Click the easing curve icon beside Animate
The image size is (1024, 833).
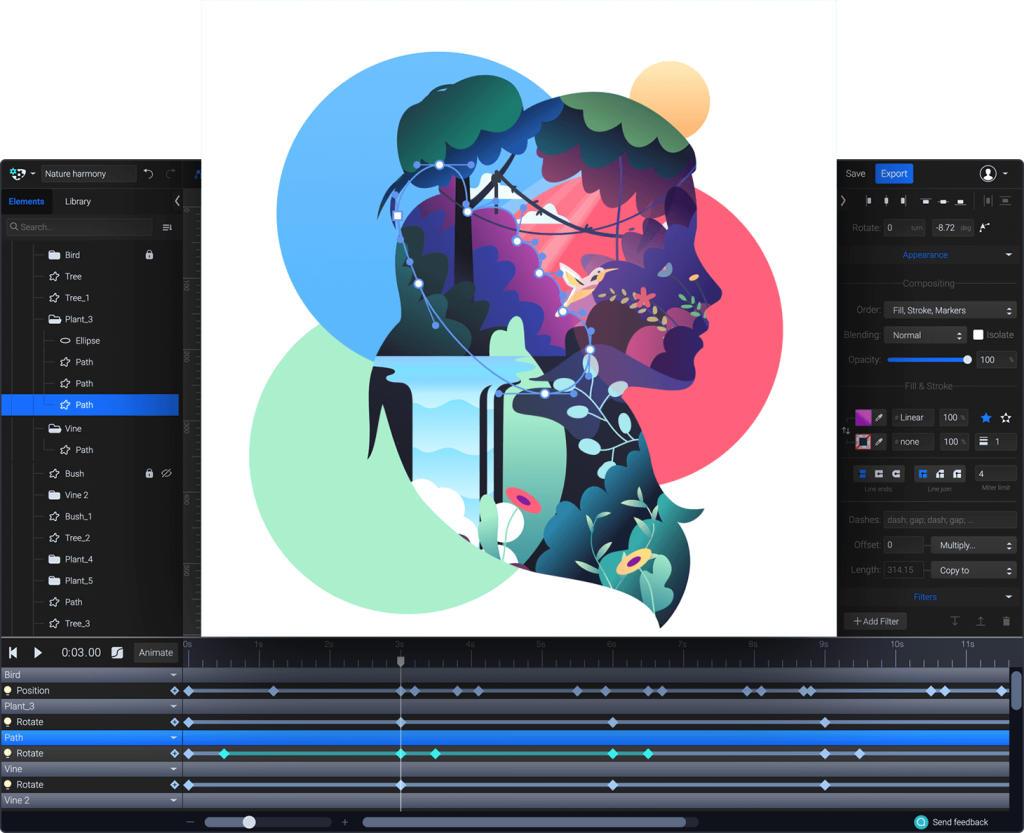pos(117,653)
